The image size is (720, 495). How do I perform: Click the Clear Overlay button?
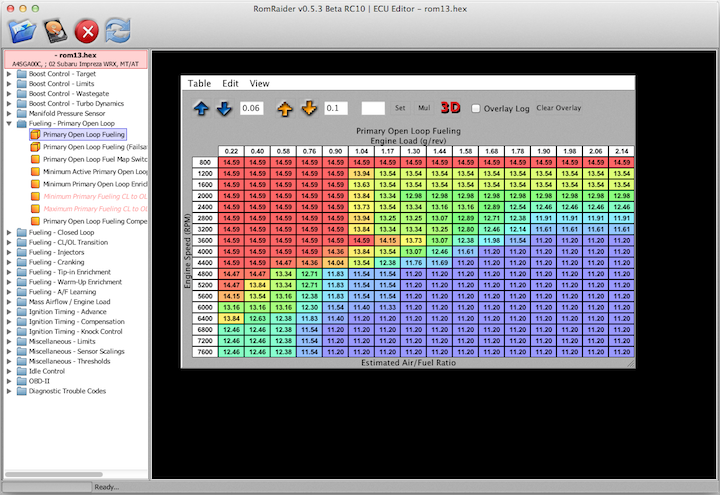558,108
